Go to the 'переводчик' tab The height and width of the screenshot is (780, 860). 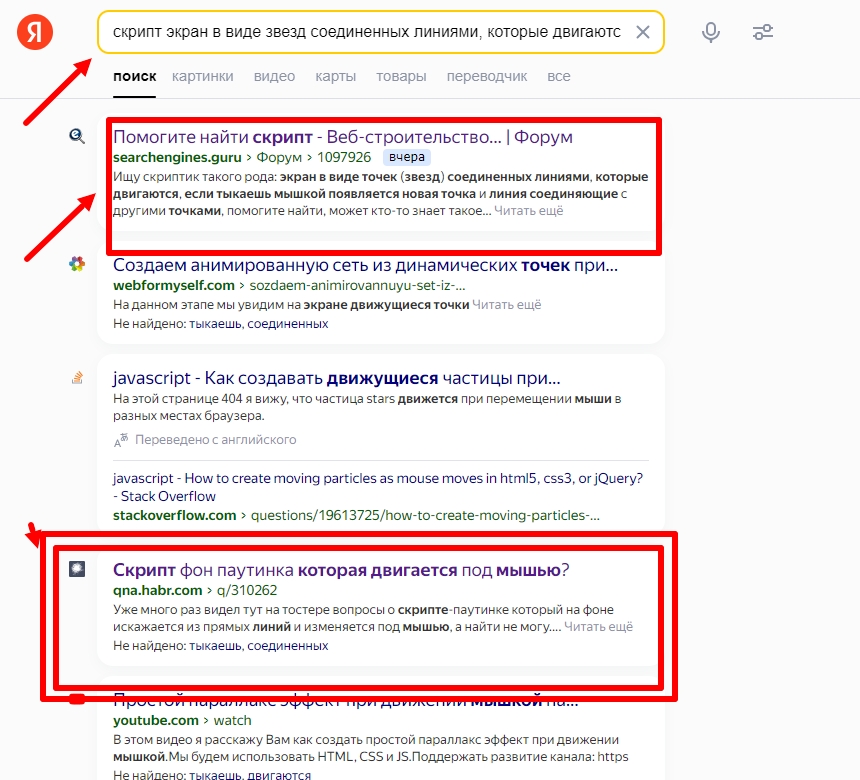487,76
